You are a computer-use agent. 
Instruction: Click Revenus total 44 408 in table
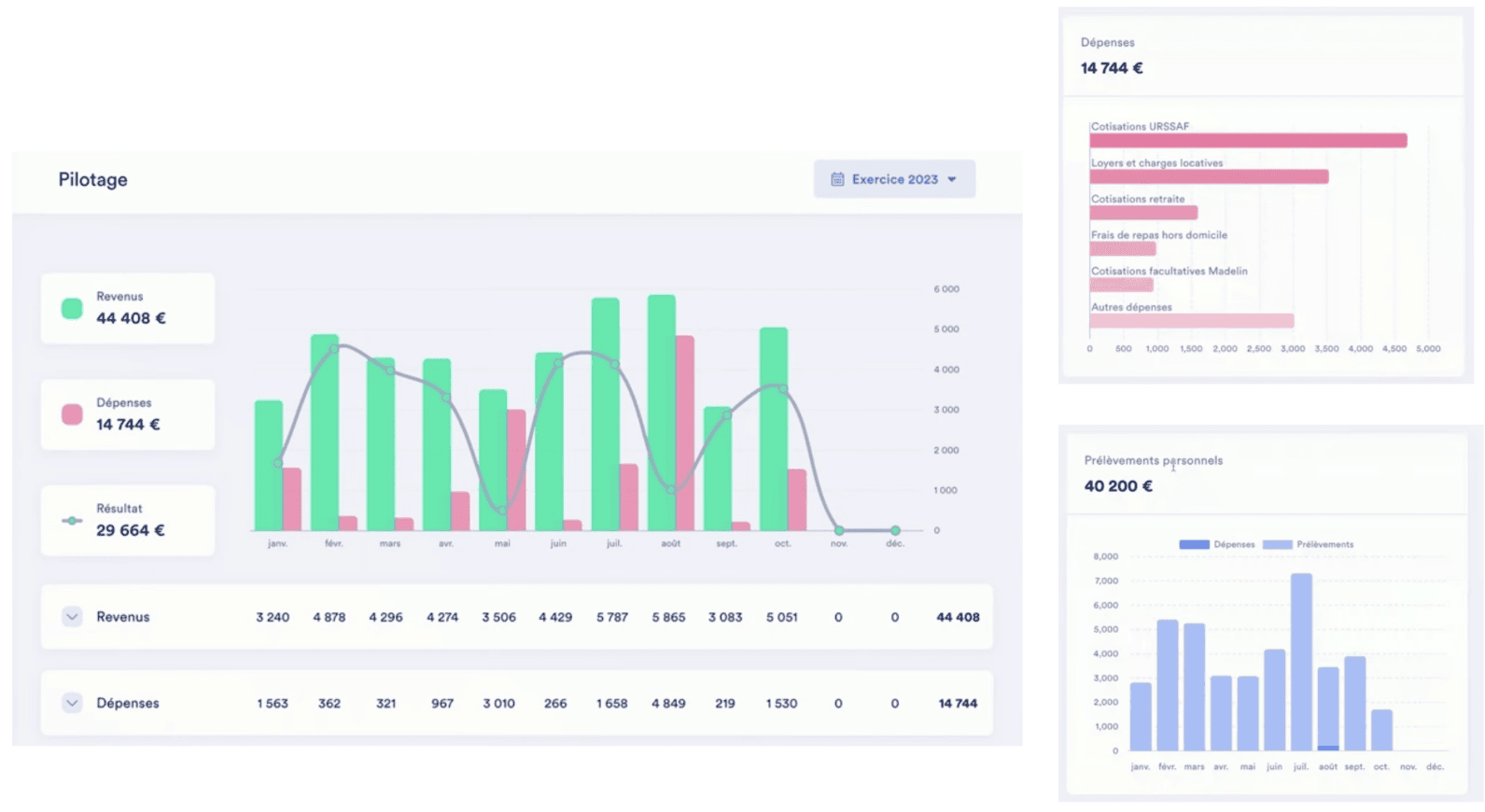958,617
